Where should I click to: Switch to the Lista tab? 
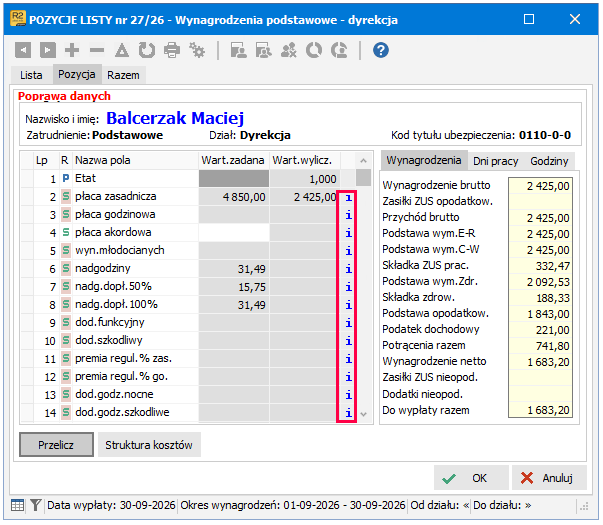pos(31,75)
